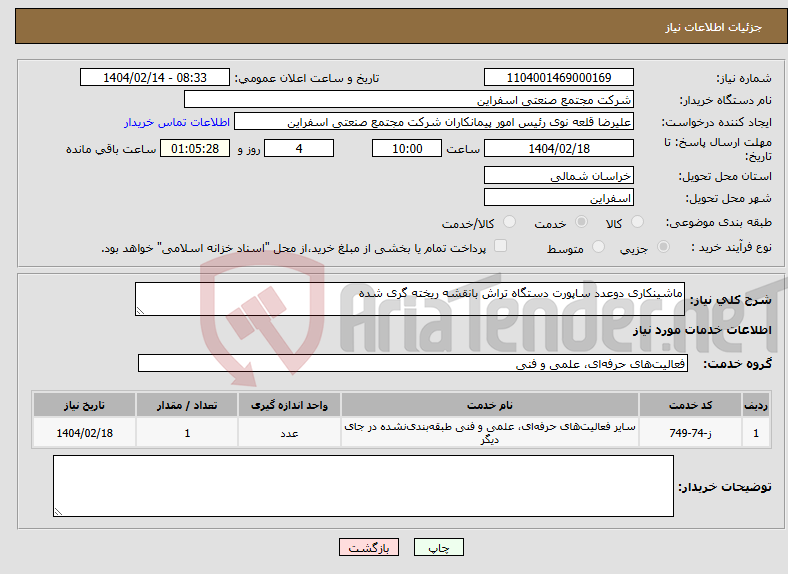Click the buyer notes textarea
The image size is (788, 574).
coord(363,486)
